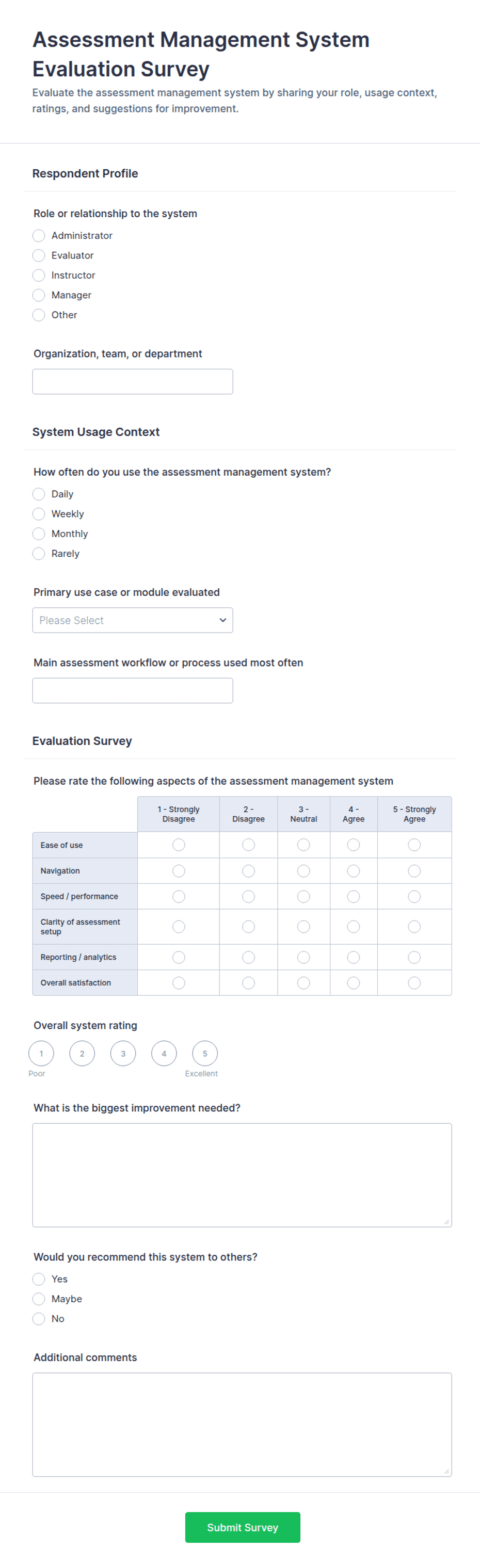Select the Administrator role option
The height and width of the screenshot is (1568, 480).
click(x=39, y=236)
